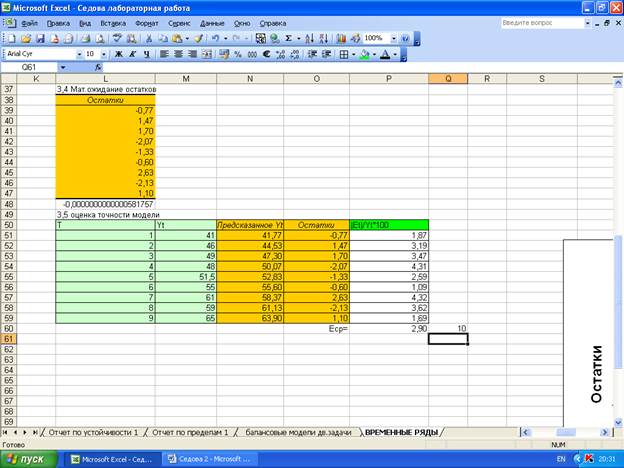Activate the Format Painter brush
The width and height of the screenshot is (624, 468).
199,38
